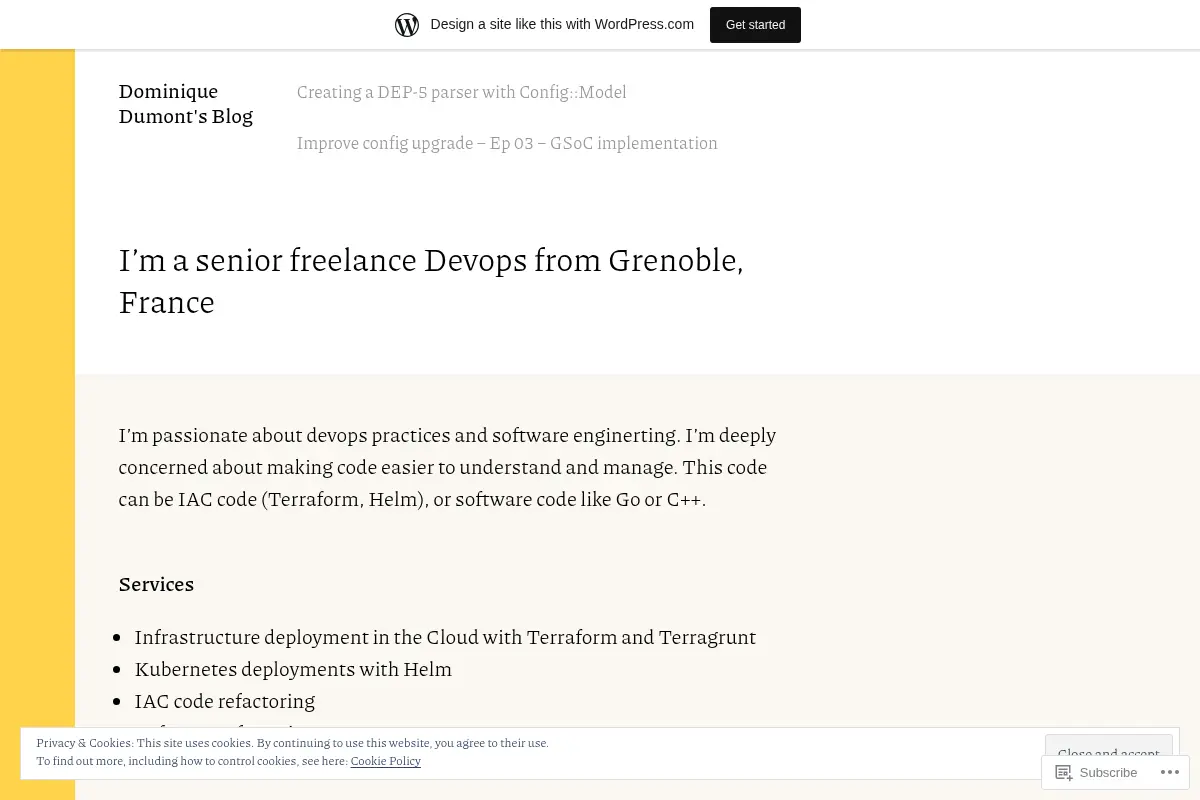Open Improve config upgrade Ep 03 post

click(507, 143)
